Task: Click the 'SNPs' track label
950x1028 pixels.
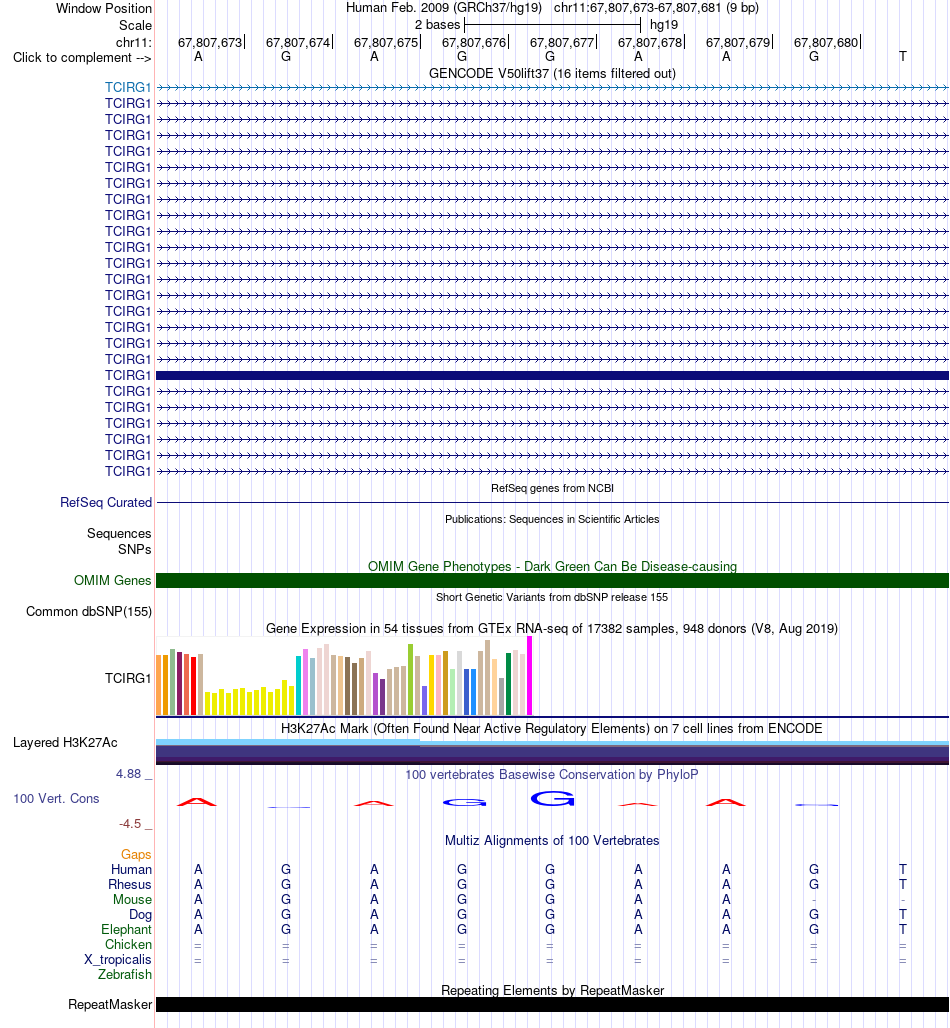Action: coord(134,549)
